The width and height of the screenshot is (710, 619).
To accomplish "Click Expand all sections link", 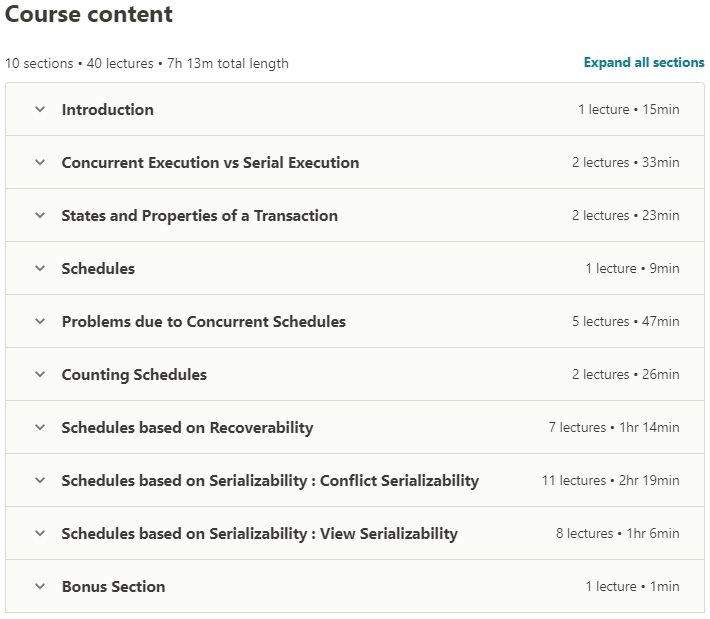I will click(x=644, y=62).
